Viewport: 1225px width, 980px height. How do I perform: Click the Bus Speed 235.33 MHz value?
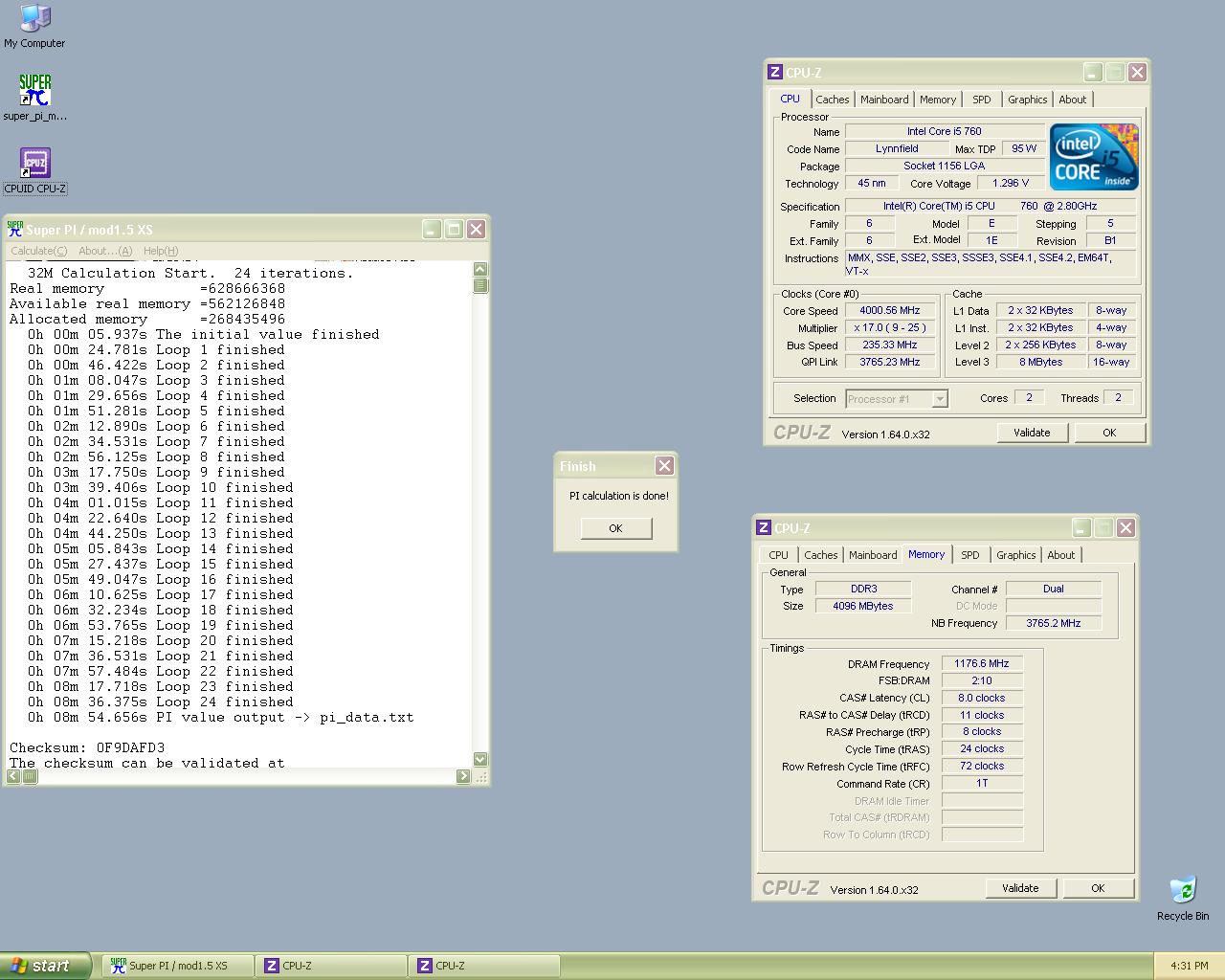pyautogui.click(x=890, y=345)
